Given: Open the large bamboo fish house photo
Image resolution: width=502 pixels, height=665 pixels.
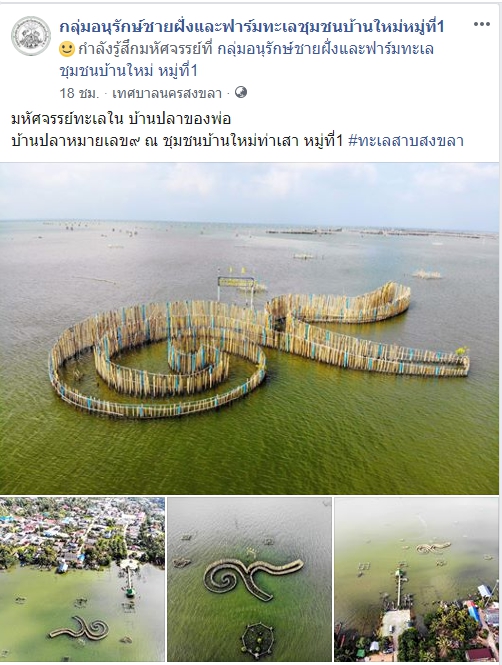Looking at the screenshot, I should pyautogui.click(x=249, y=329).
